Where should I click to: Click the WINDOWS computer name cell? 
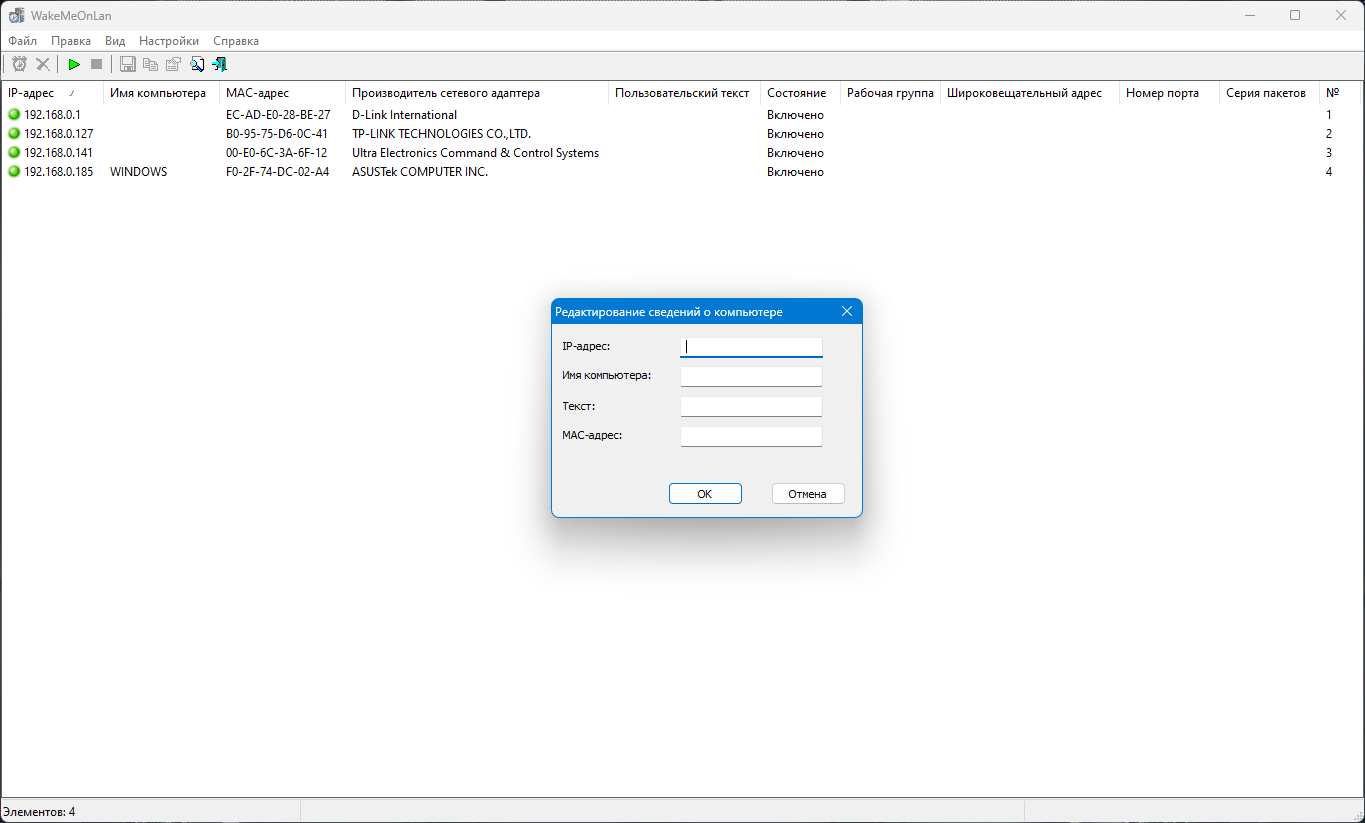coord(139,172)
